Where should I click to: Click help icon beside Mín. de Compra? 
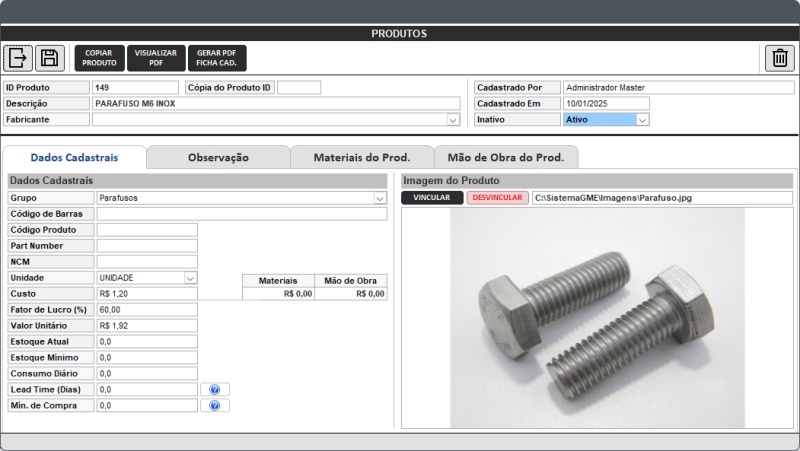tap(214, 406)
